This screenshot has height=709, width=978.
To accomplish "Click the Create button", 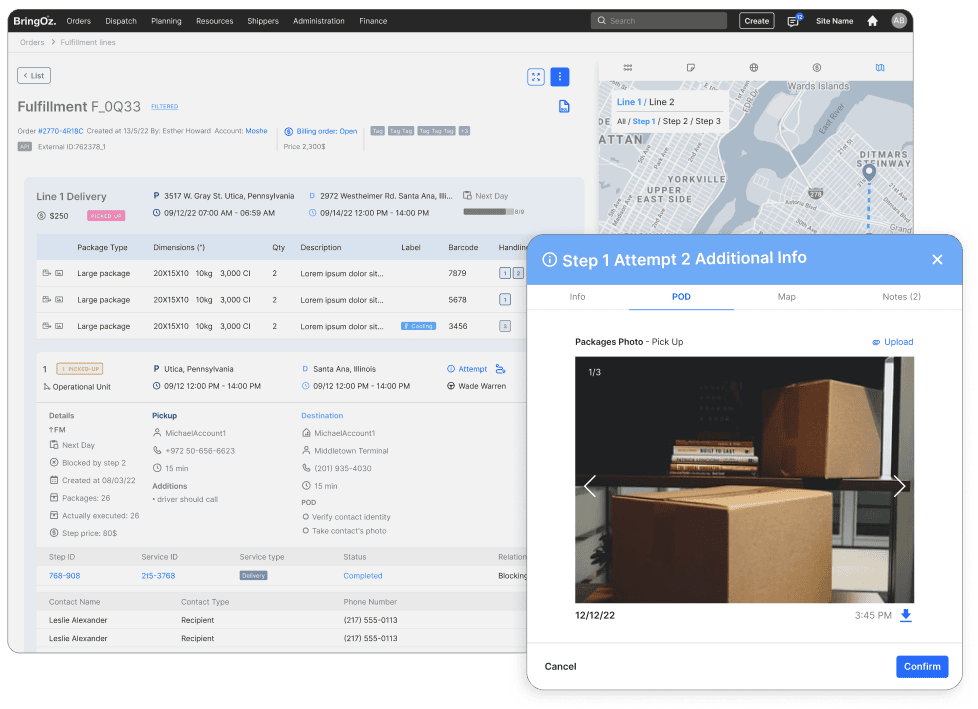I will click(757, 21).
